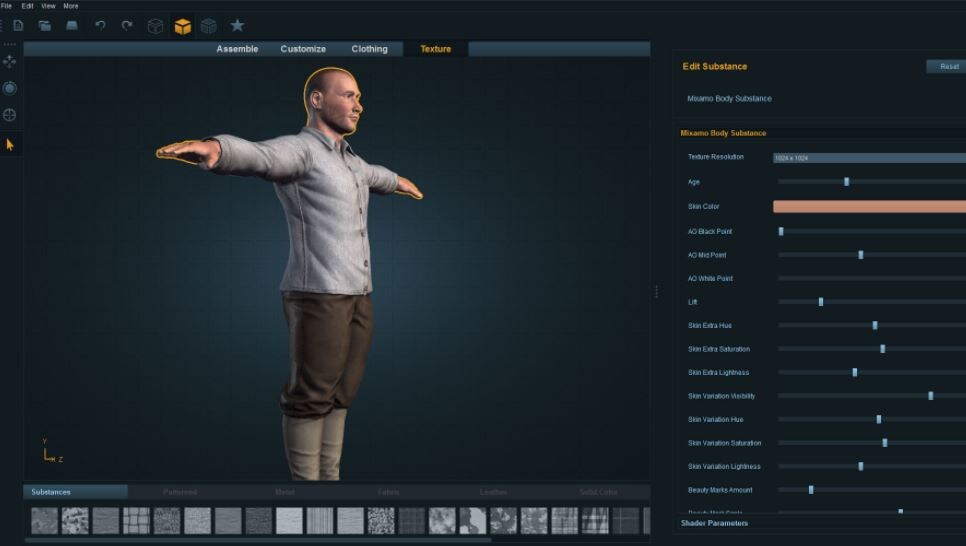Select the orbit rotate tool in left sidebar
The image size is (966, 546).
pos(9,88)
